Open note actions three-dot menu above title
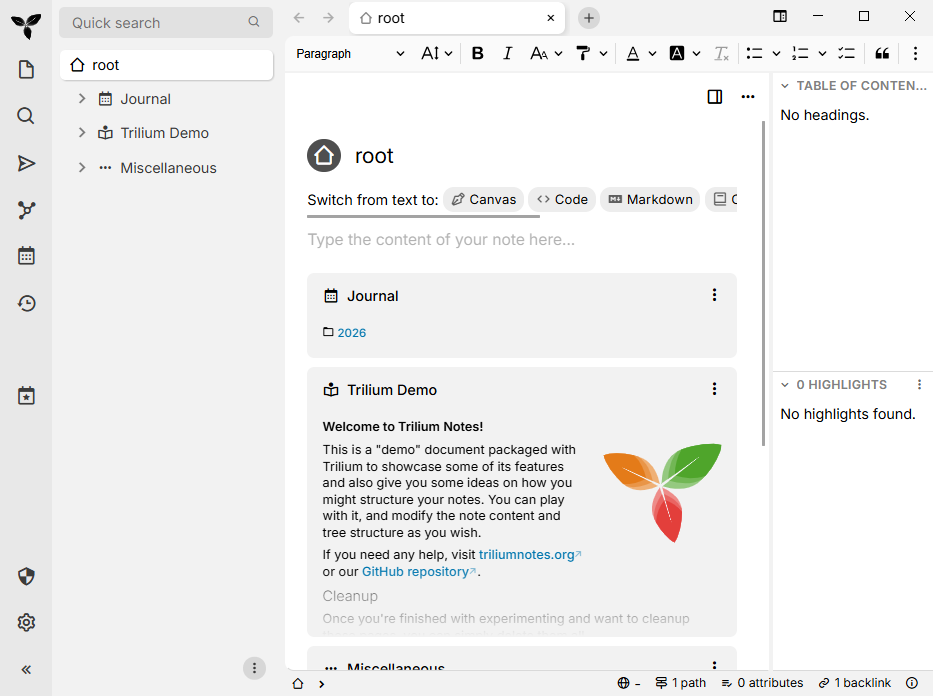This screenshot has width=933, height=696. tap(748, 97)
